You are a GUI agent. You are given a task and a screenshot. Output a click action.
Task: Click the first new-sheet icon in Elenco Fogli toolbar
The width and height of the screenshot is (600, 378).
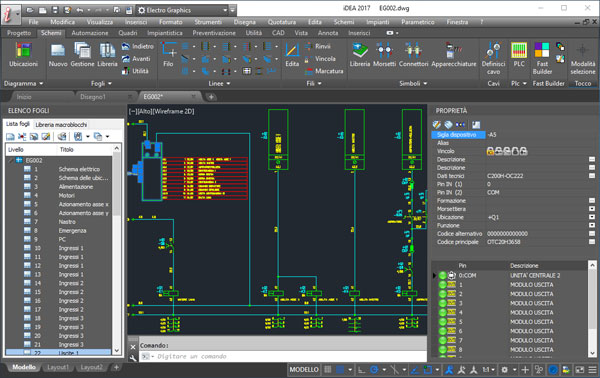[x=10, y=136]
